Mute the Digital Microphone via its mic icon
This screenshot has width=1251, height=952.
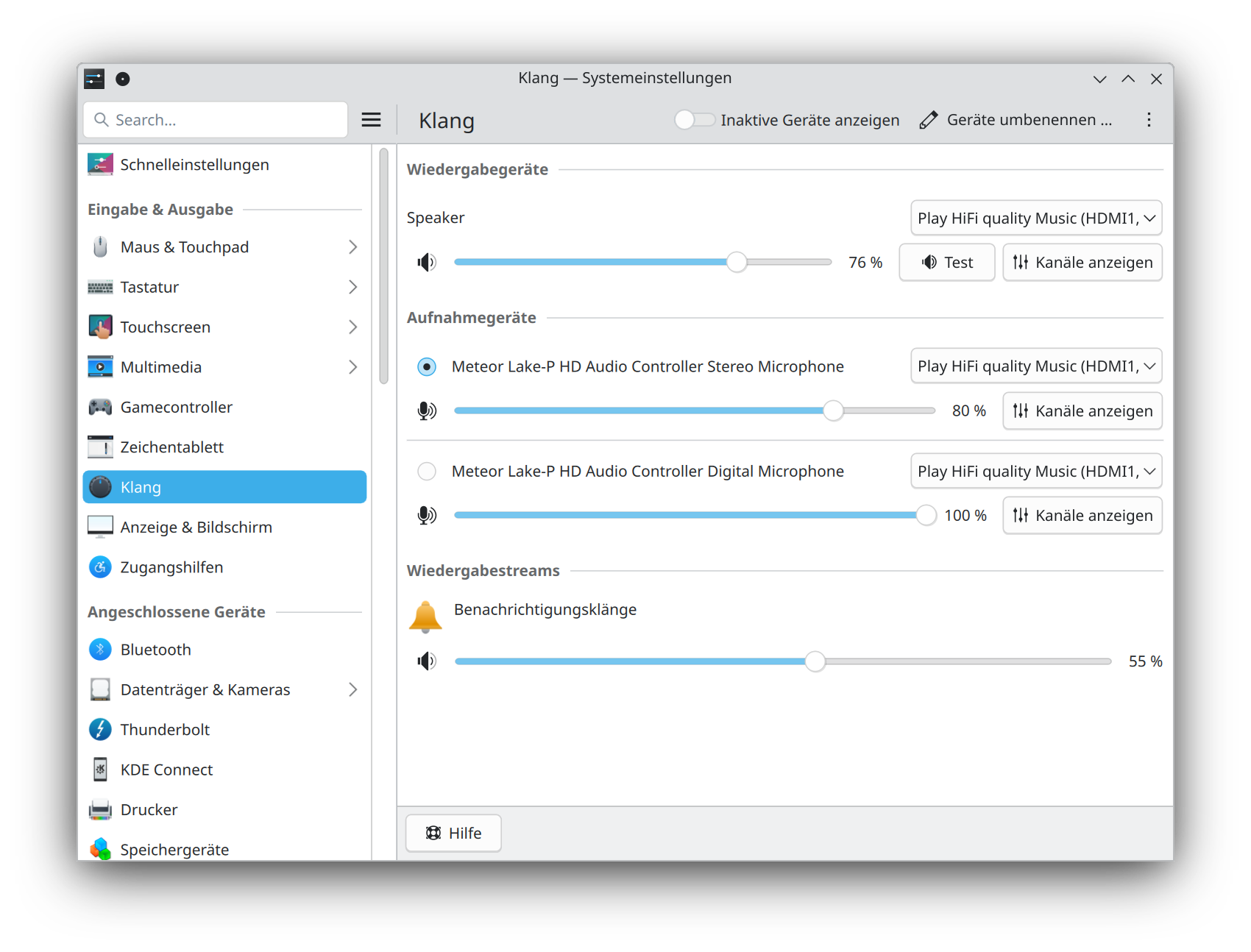[x=427, y=515]
